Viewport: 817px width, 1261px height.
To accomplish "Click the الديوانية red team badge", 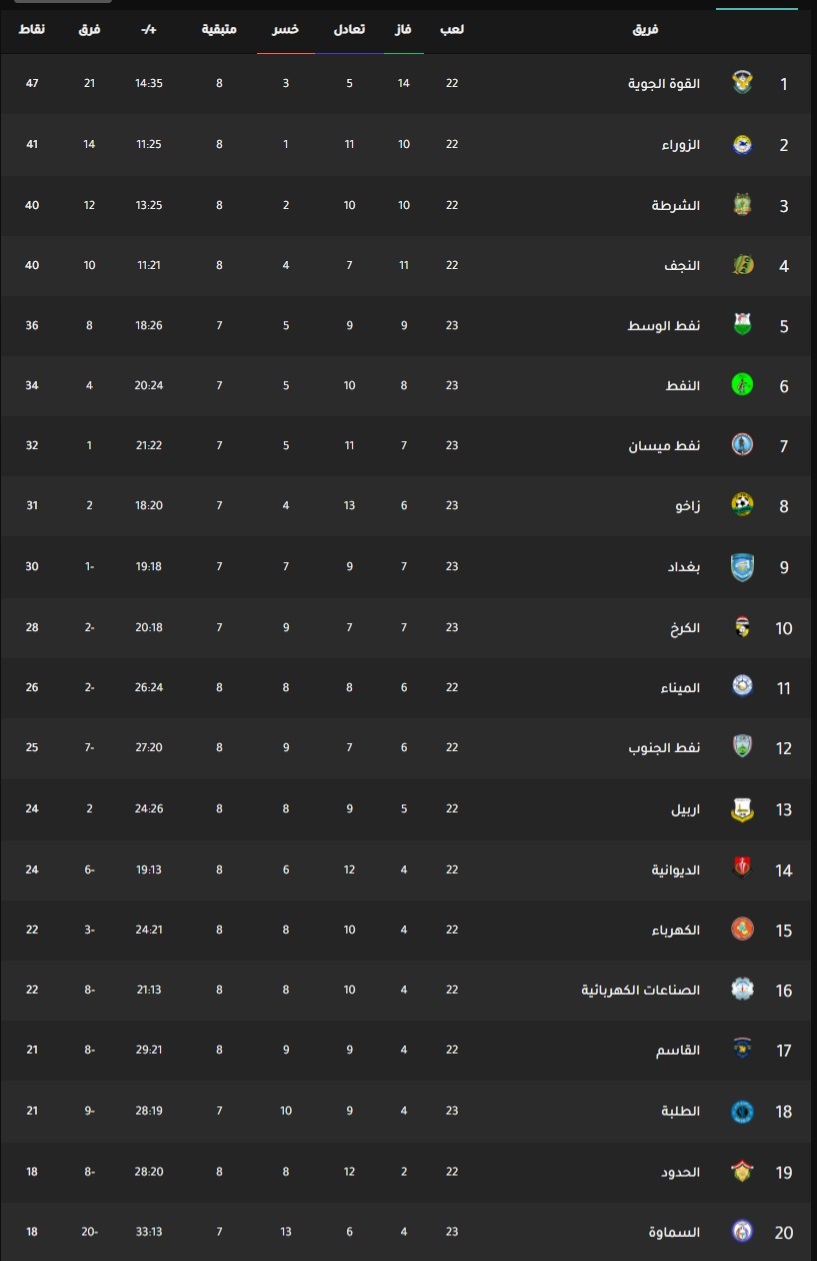I will [742, 869].
